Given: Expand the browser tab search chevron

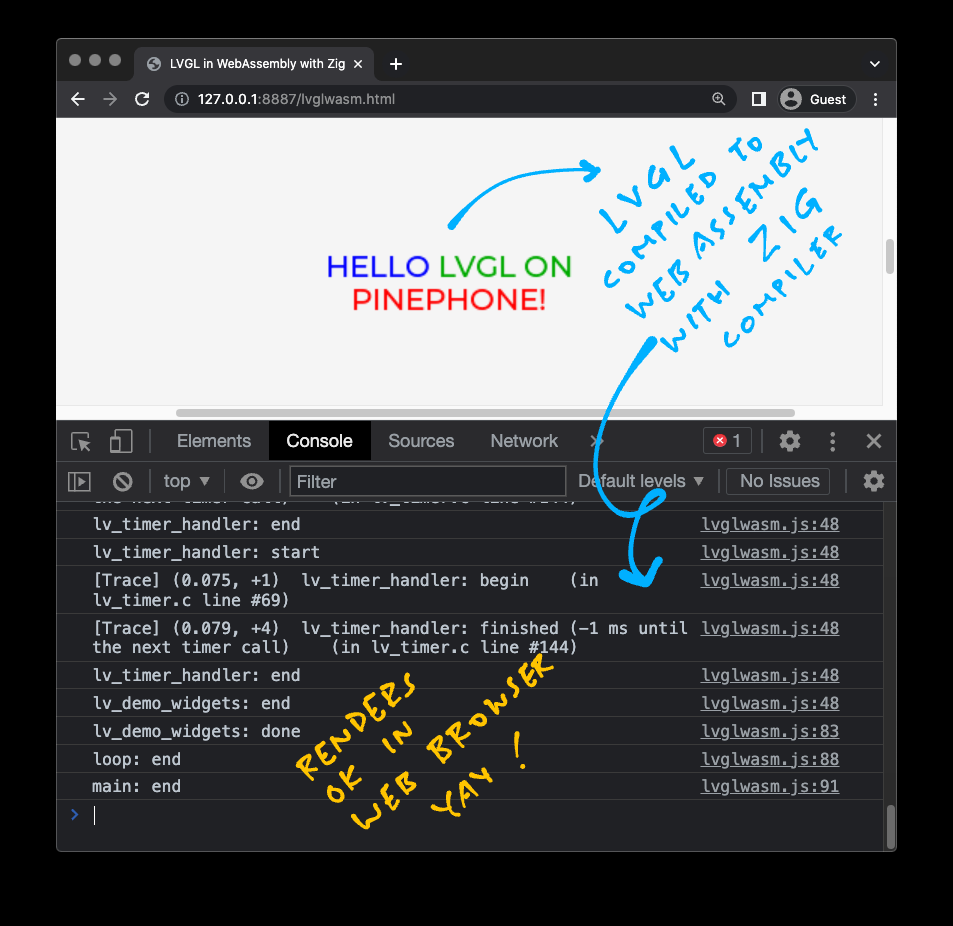Looking at the screenshot, I should pos(874,64).
